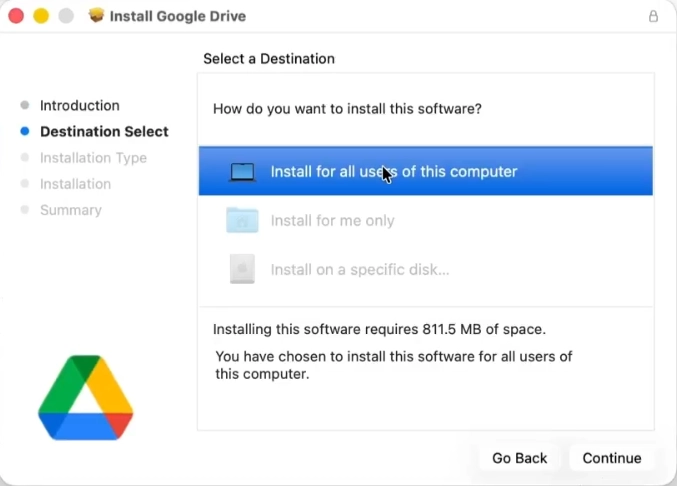
Task: Click the Installation Type step
Action: tap(93, 158)
